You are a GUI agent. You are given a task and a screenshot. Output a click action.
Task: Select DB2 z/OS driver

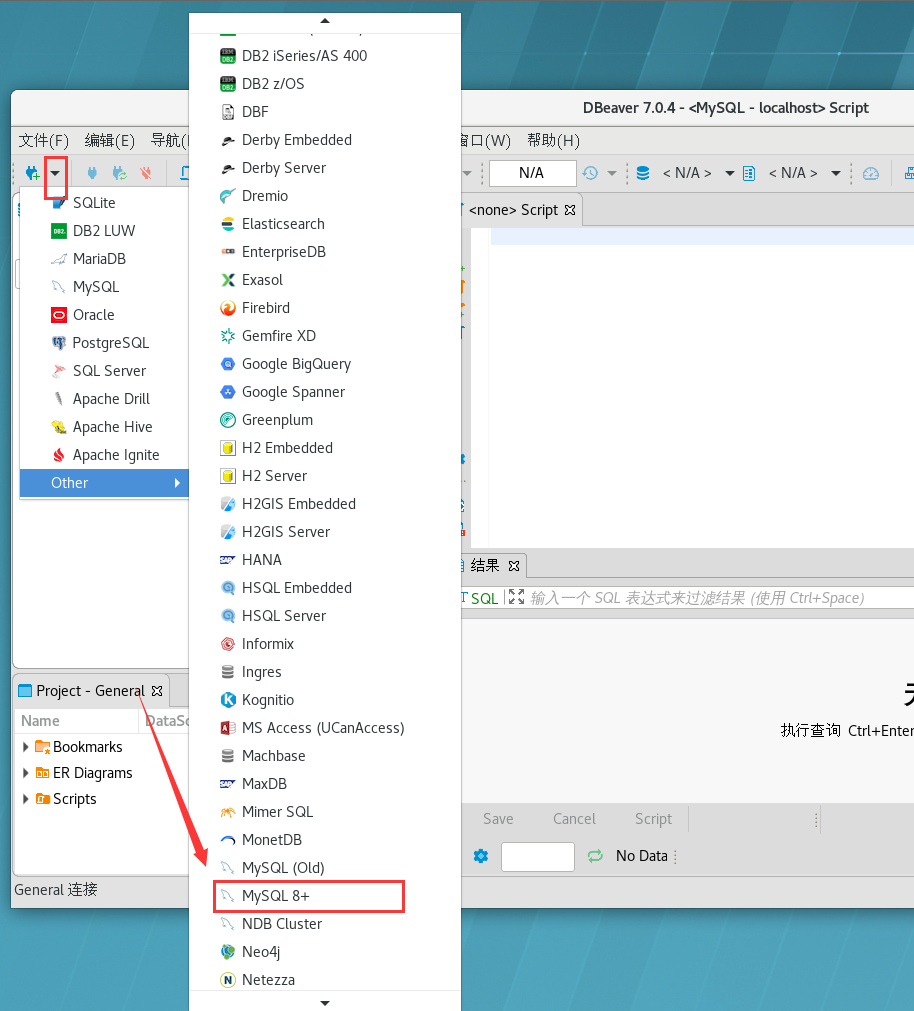point(325,84)
